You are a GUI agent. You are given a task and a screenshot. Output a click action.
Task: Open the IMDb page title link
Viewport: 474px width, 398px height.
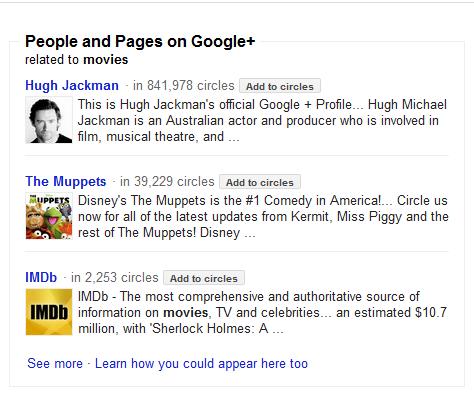(x=41, y=278)
